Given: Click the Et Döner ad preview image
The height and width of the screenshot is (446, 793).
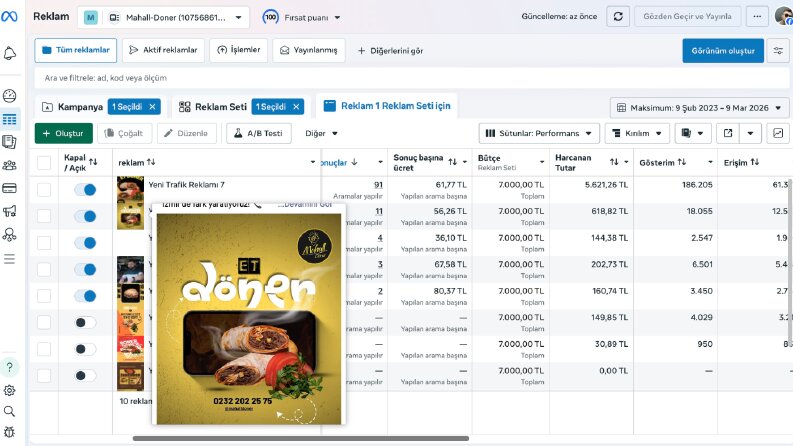Looking at the screenshot, I should tap(248, 319).
